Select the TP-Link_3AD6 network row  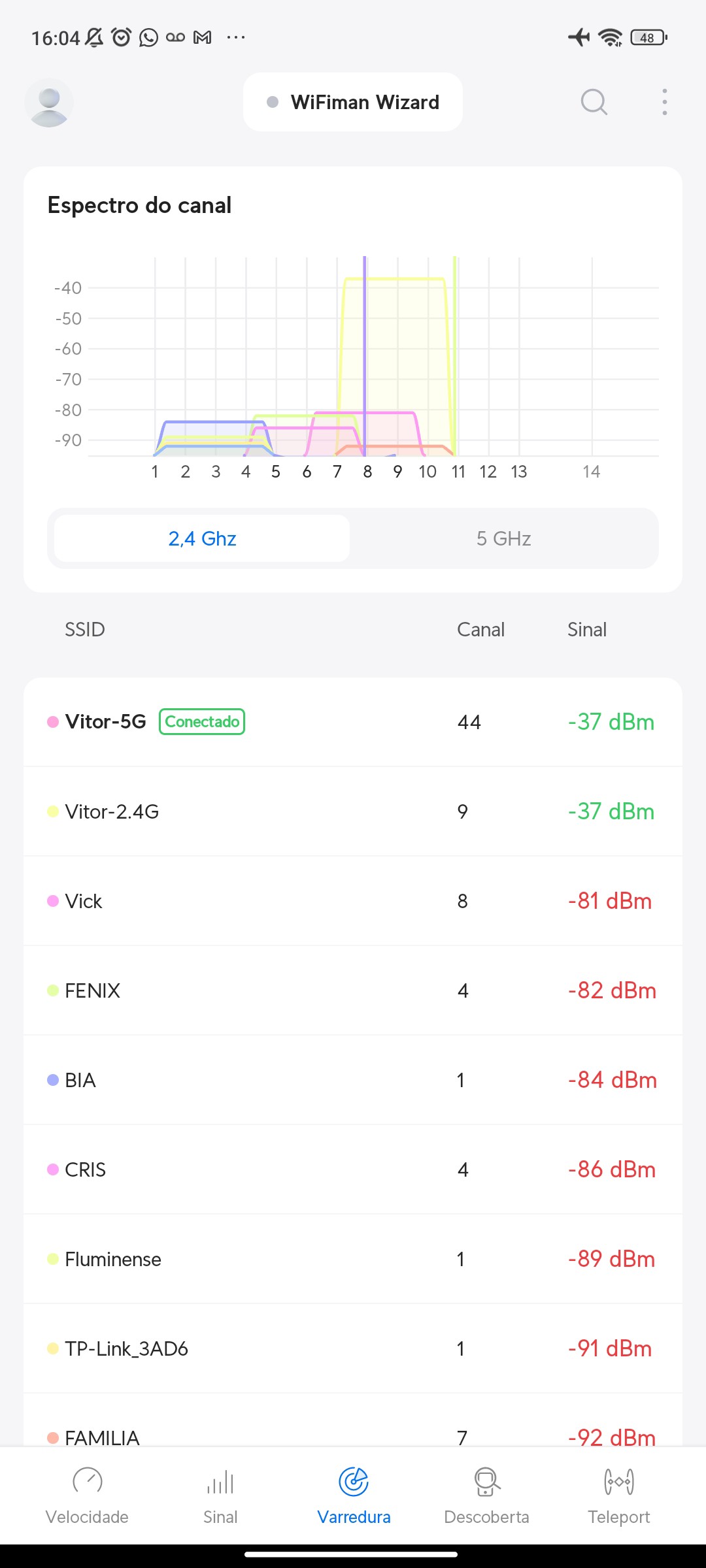353,1348
